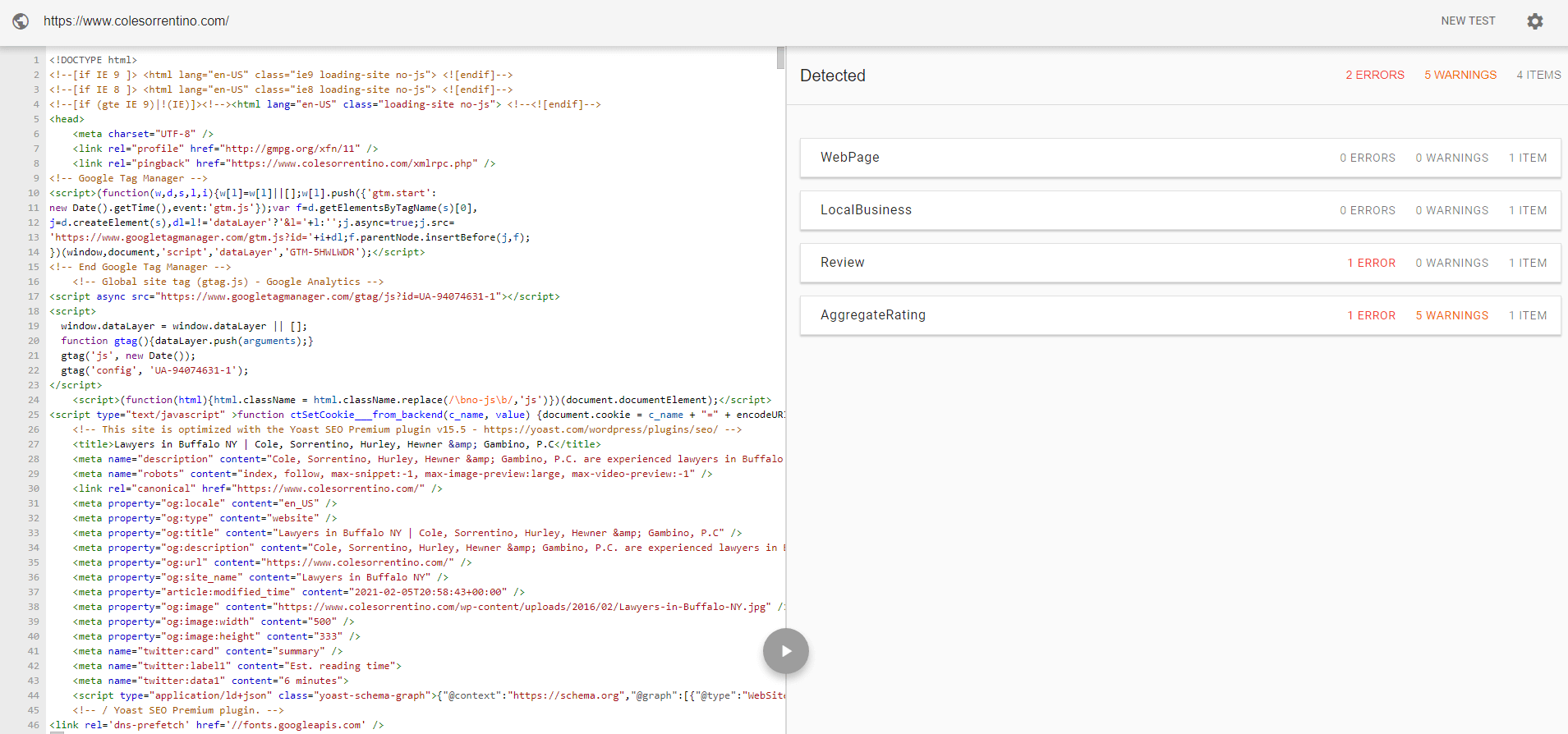Image resolution: width=1568 pixels, height=734 pixels.
Task: Click the og:image:height meta line
Action: pos(217,636)
